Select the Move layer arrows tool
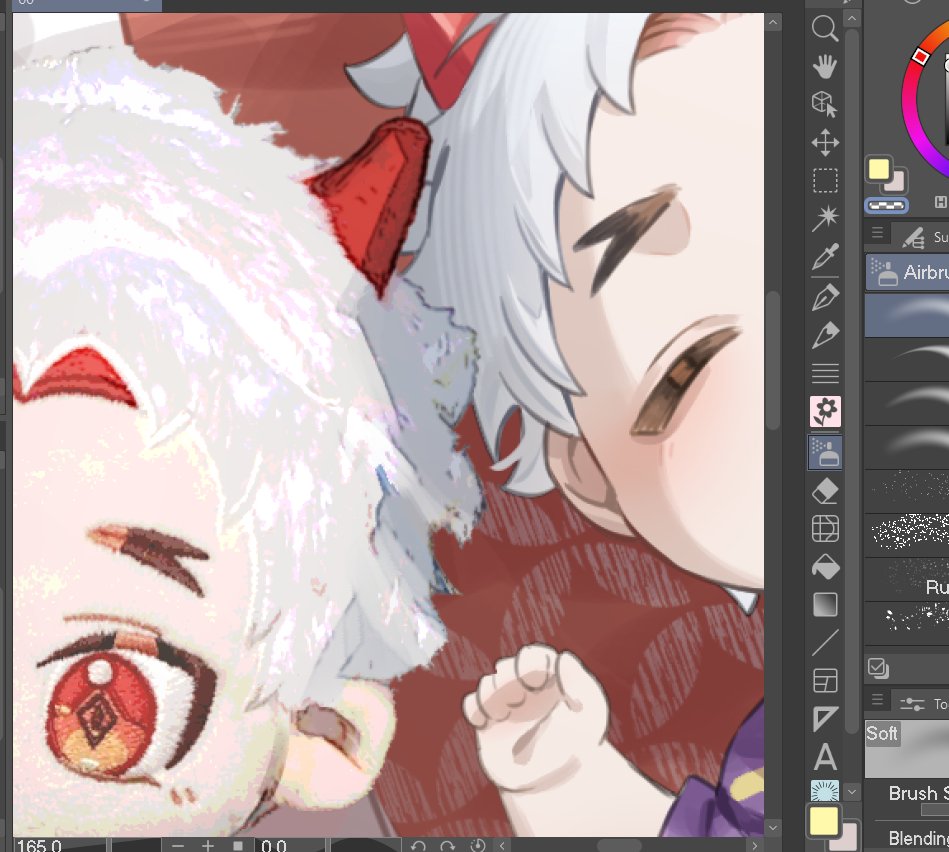 pyautogui.click(x=825, y=143)
